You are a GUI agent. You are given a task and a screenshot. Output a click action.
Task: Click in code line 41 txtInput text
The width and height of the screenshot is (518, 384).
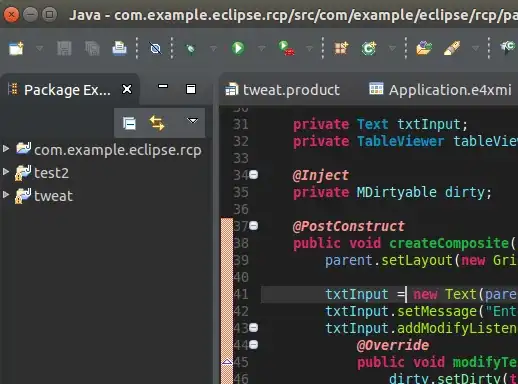click(x=357, y=294)
